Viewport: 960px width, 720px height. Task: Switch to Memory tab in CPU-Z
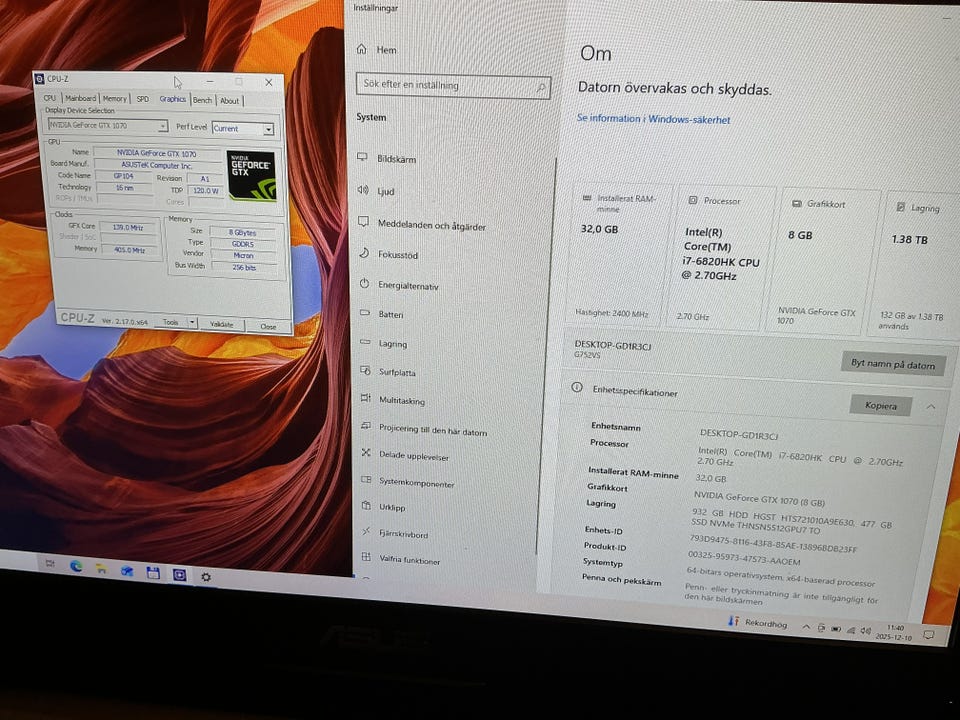[x=114, y=98]
